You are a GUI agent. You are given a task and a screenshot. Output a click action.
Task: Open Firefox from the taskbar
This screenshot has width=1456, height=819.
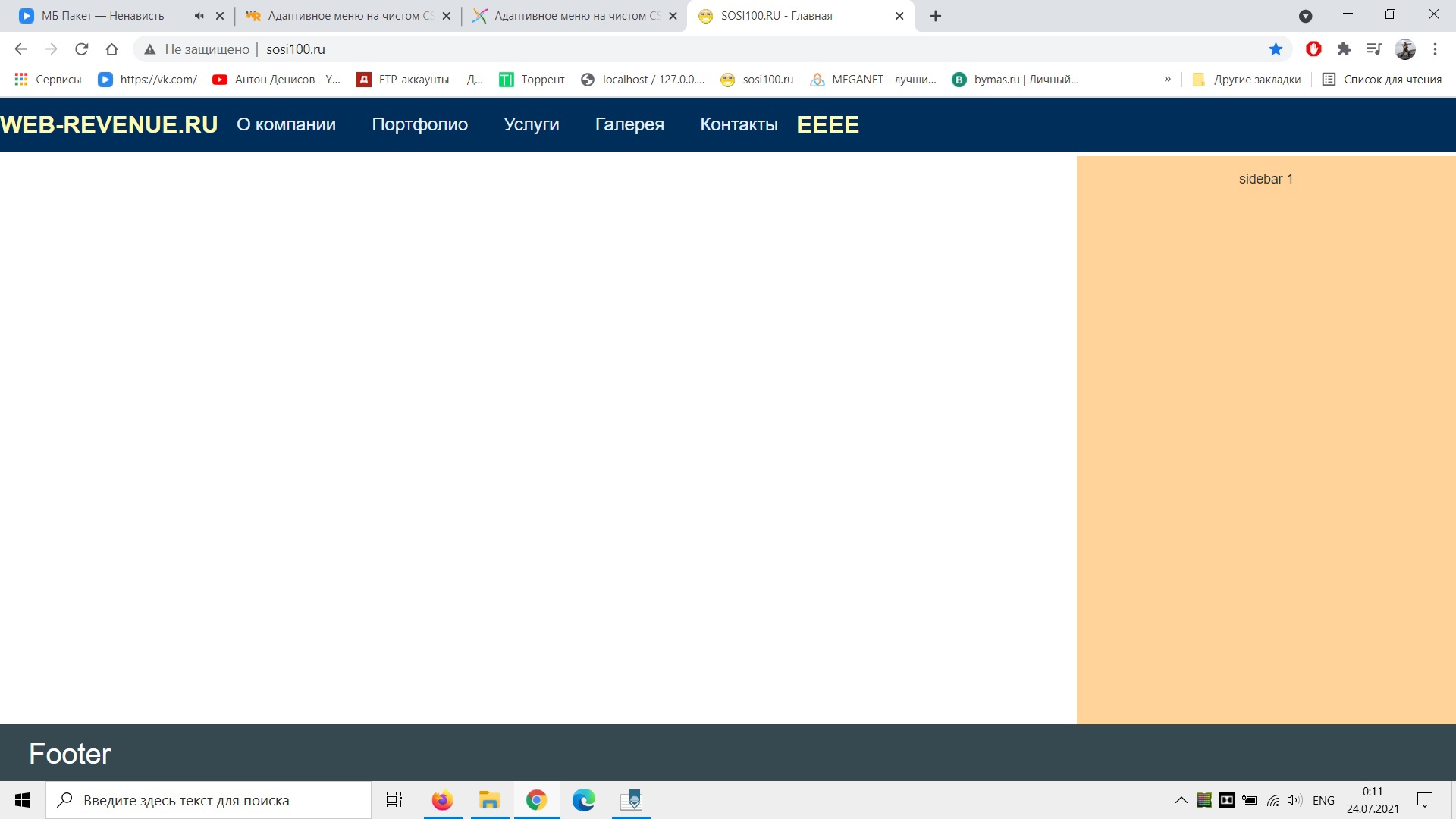click(x=442, y=800)
